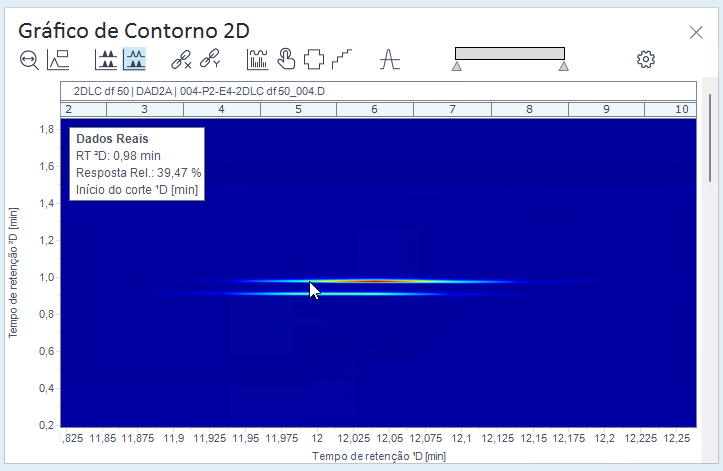Click 'Resposta Rel.: 39,47 %' tooltip line
This screenshot has width=723, height=471.
pyautogui.click(x=138, y=173)
